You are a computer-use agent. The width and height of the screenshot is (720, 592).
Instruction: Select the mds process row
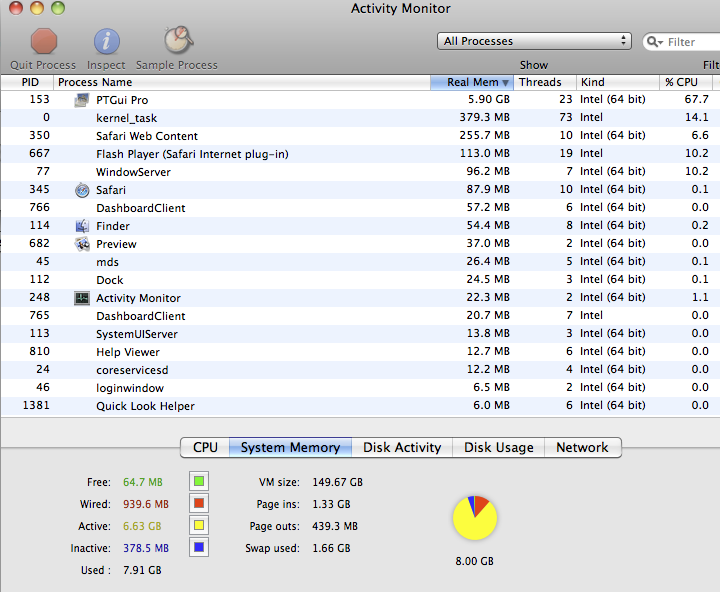click(360, 262)
